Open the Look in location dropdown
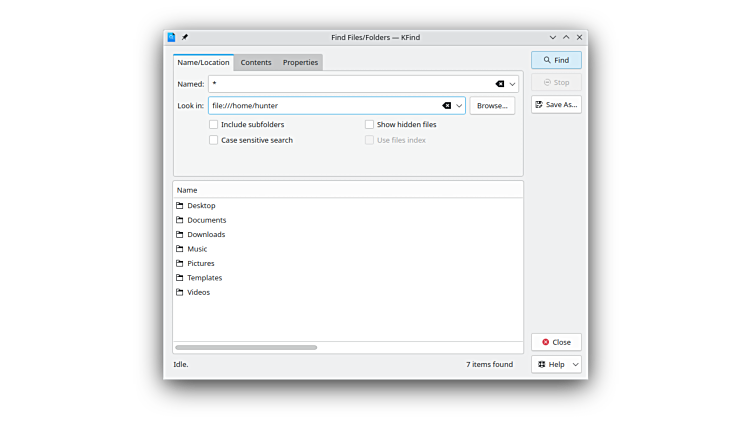The height and width of the screenshot is (423, 752). click(460, 105)
